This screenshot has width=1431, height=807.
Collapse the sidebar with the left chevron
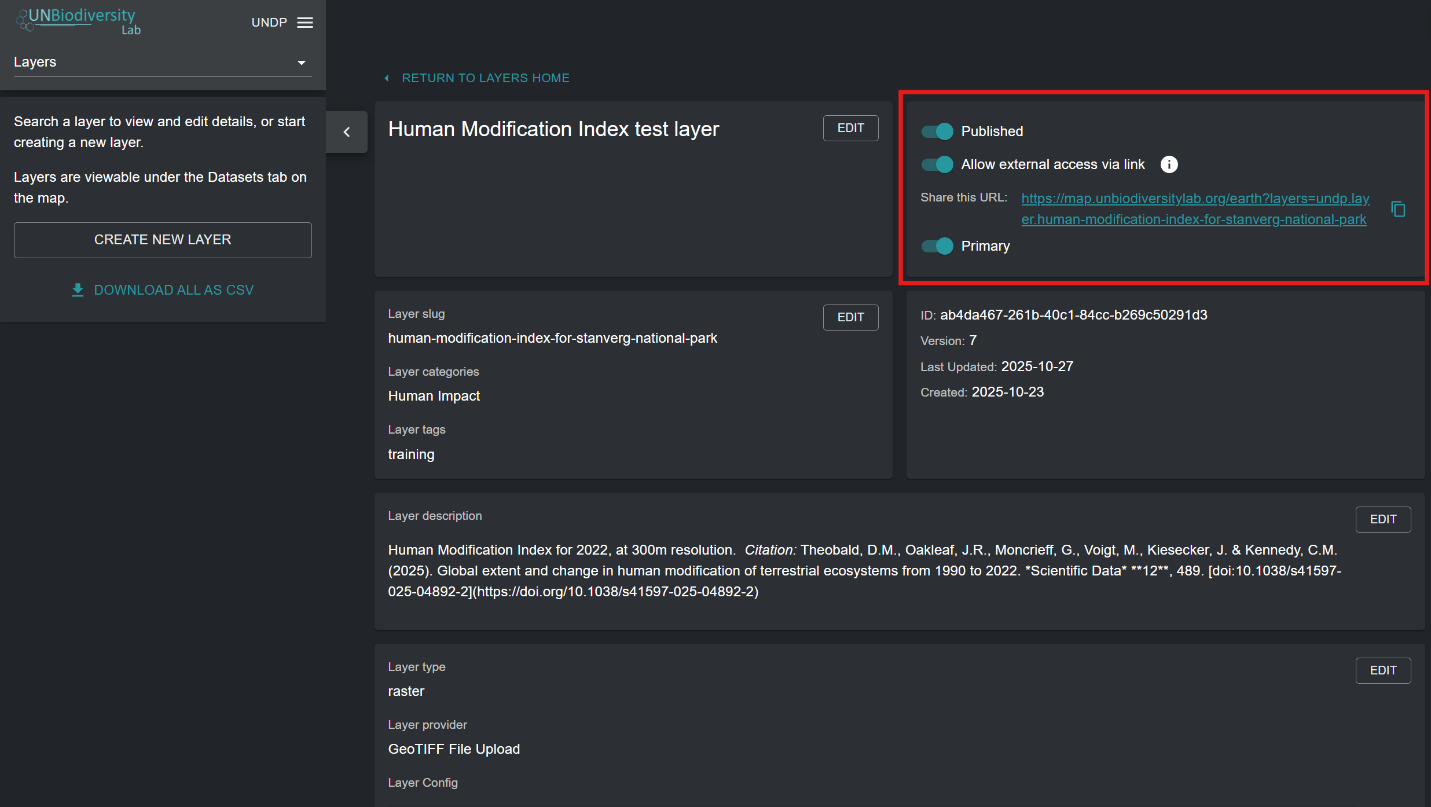(x=347, y=132)
